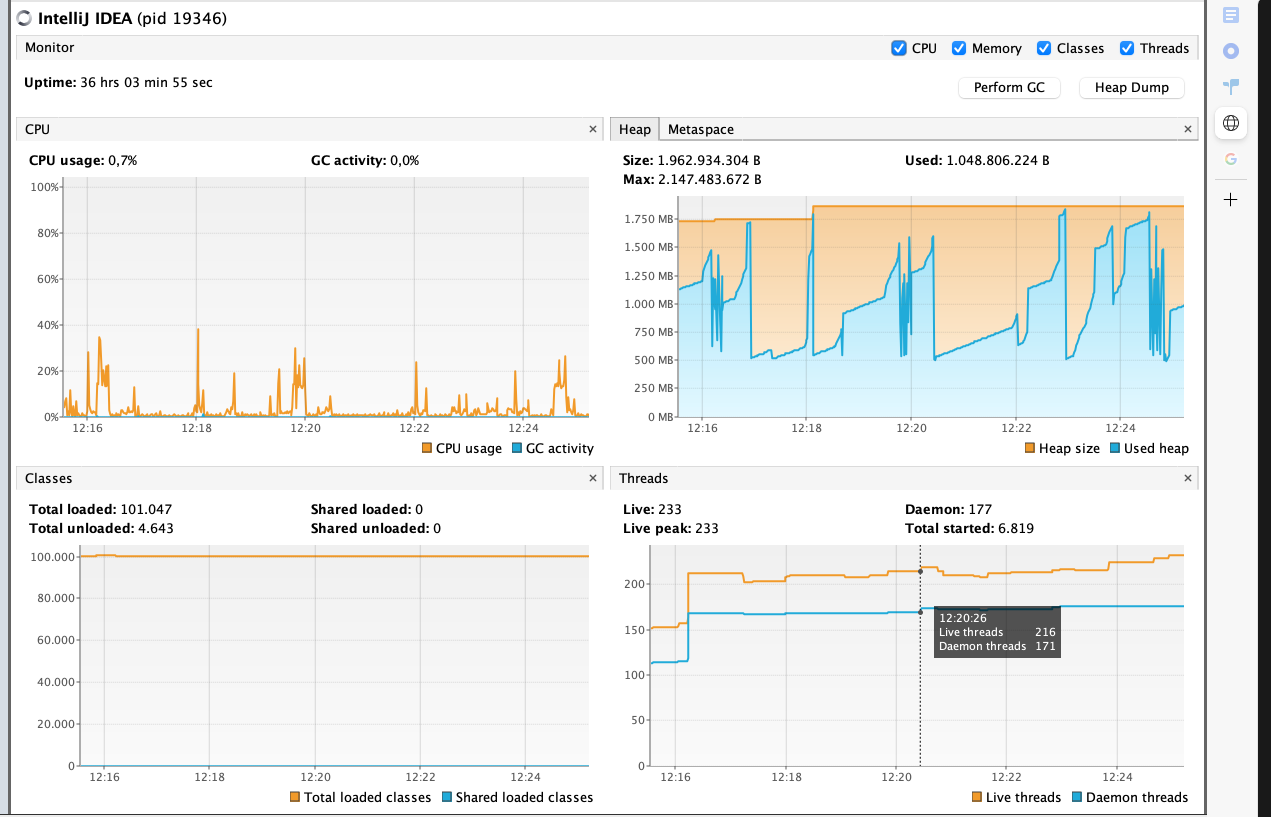1271x817 pixels.
Task: Click the blue circle icon in right sidebar
Action: pyautogui.click(x=1231, y=51)
